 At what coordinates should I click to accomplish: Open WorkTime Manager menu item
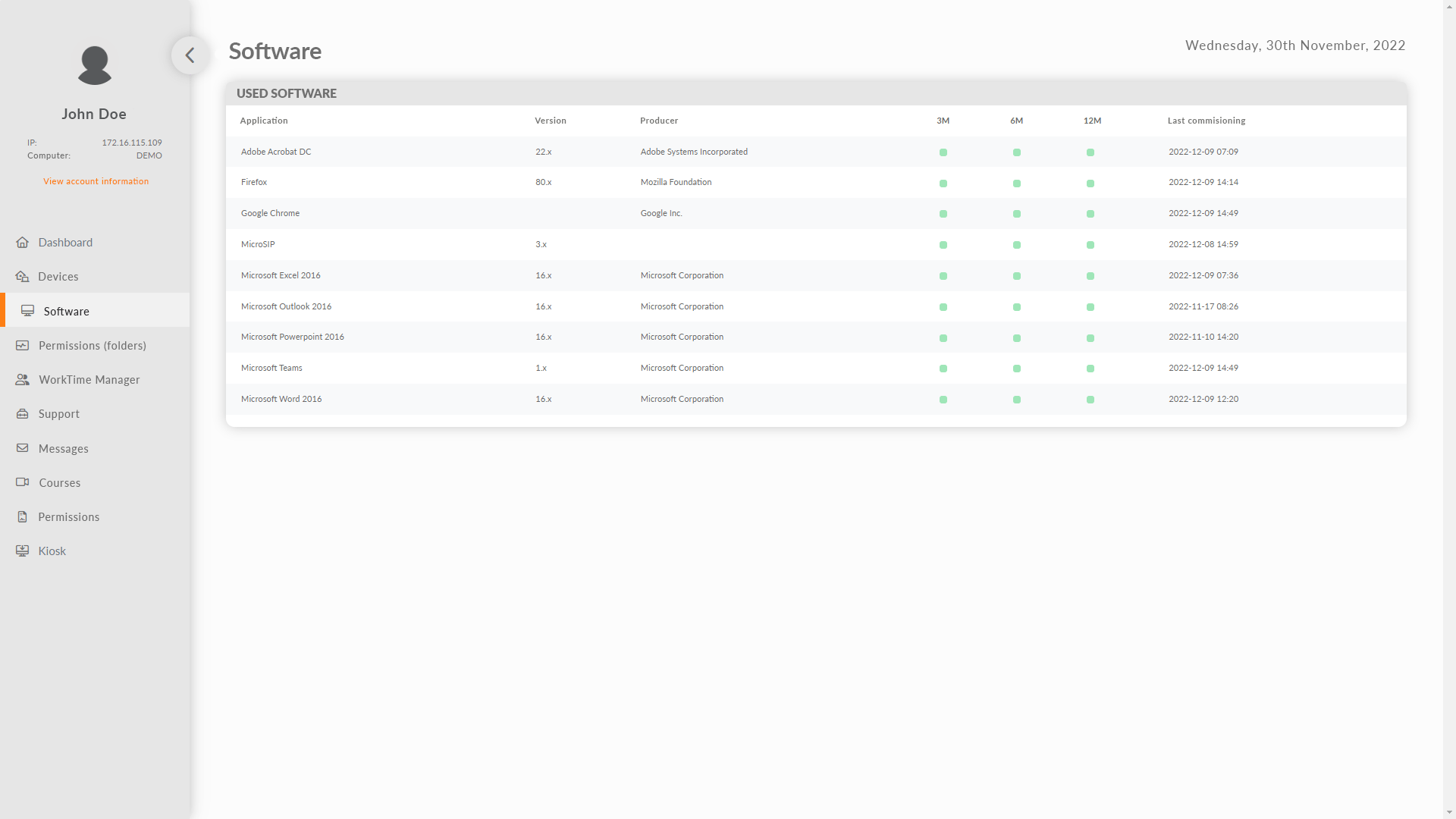(x=95, y=380)
